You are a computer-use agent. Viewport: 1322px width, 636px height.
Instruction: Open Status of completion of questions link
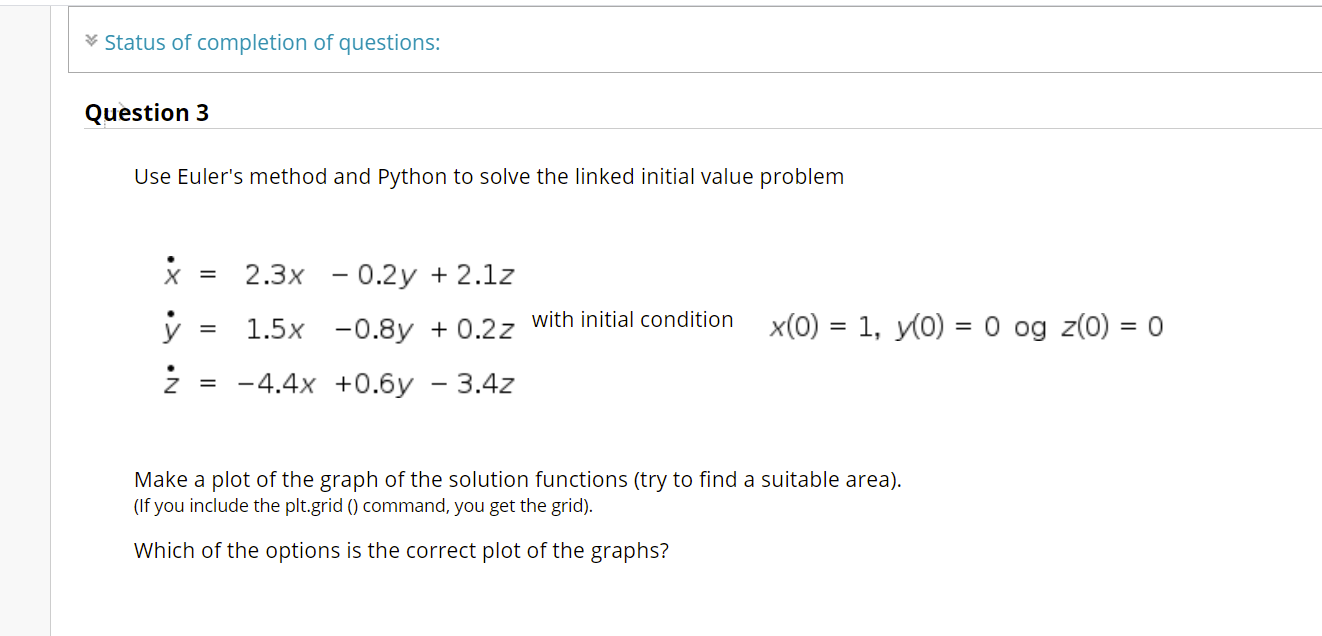(x=272, y=42)
